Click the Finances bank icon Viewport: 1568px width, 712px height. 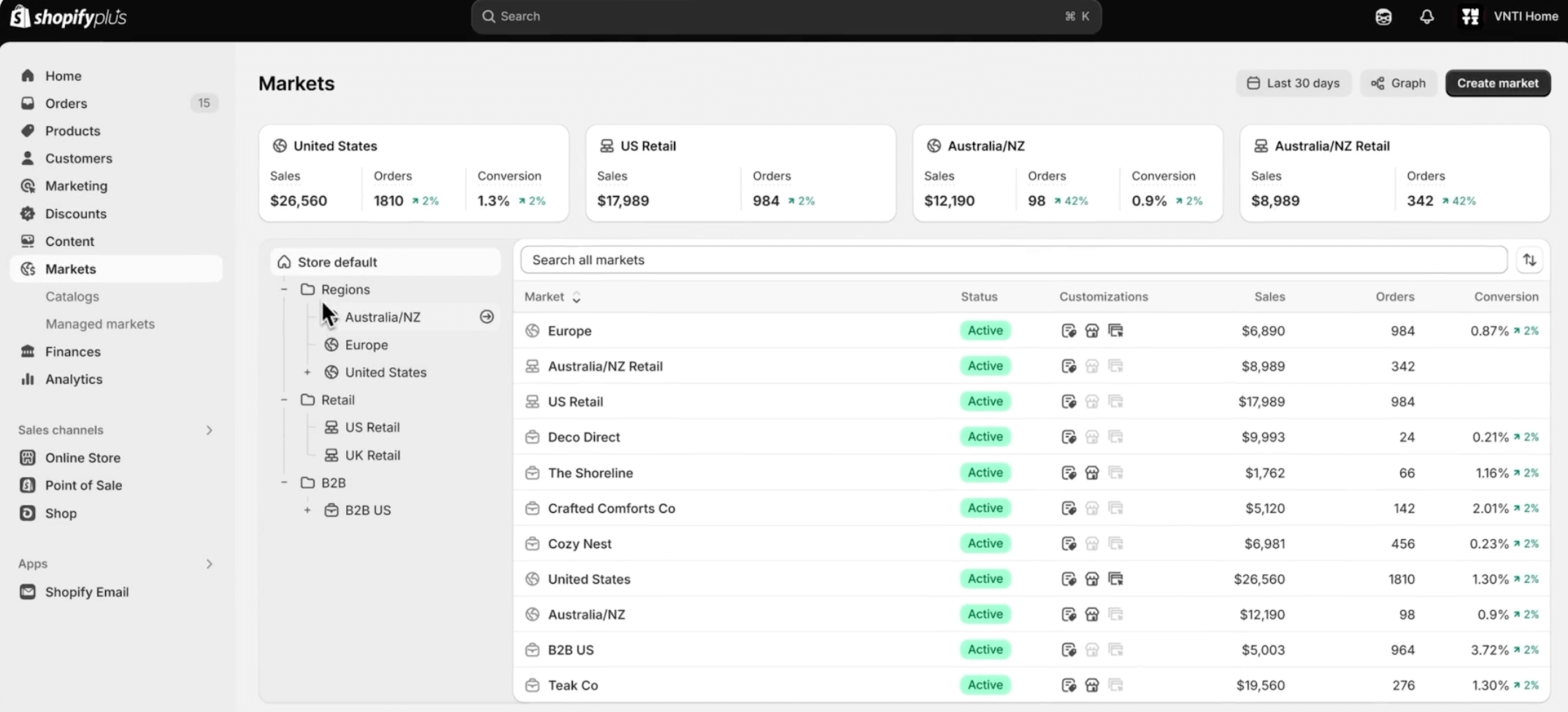[x=28, y=352]
